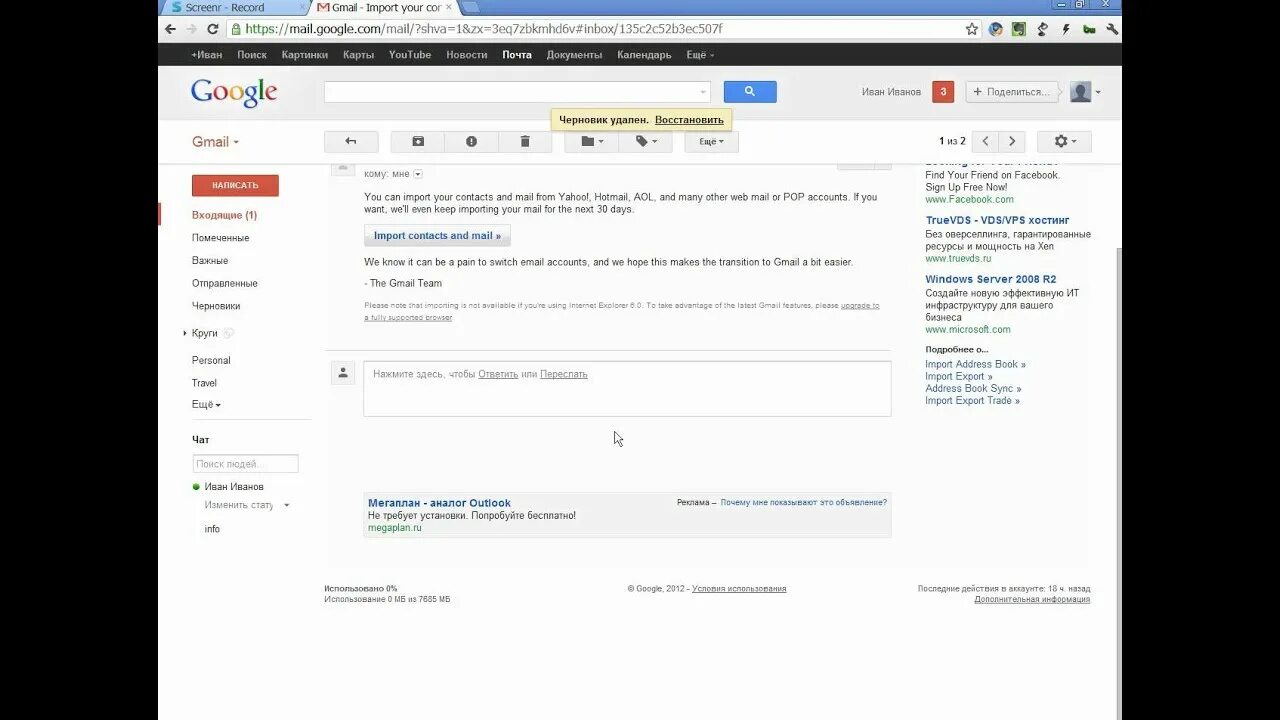Open the toolbar Еще dropdown
This screenshot has height=720, width=1280.
click(x=710, y=141)
